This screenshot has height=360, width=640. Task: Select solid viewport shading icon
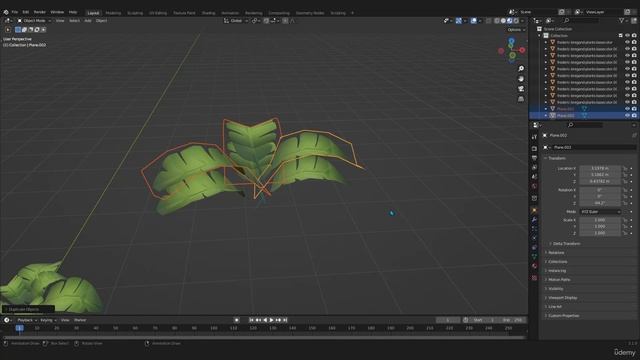[x=503, y=21]
